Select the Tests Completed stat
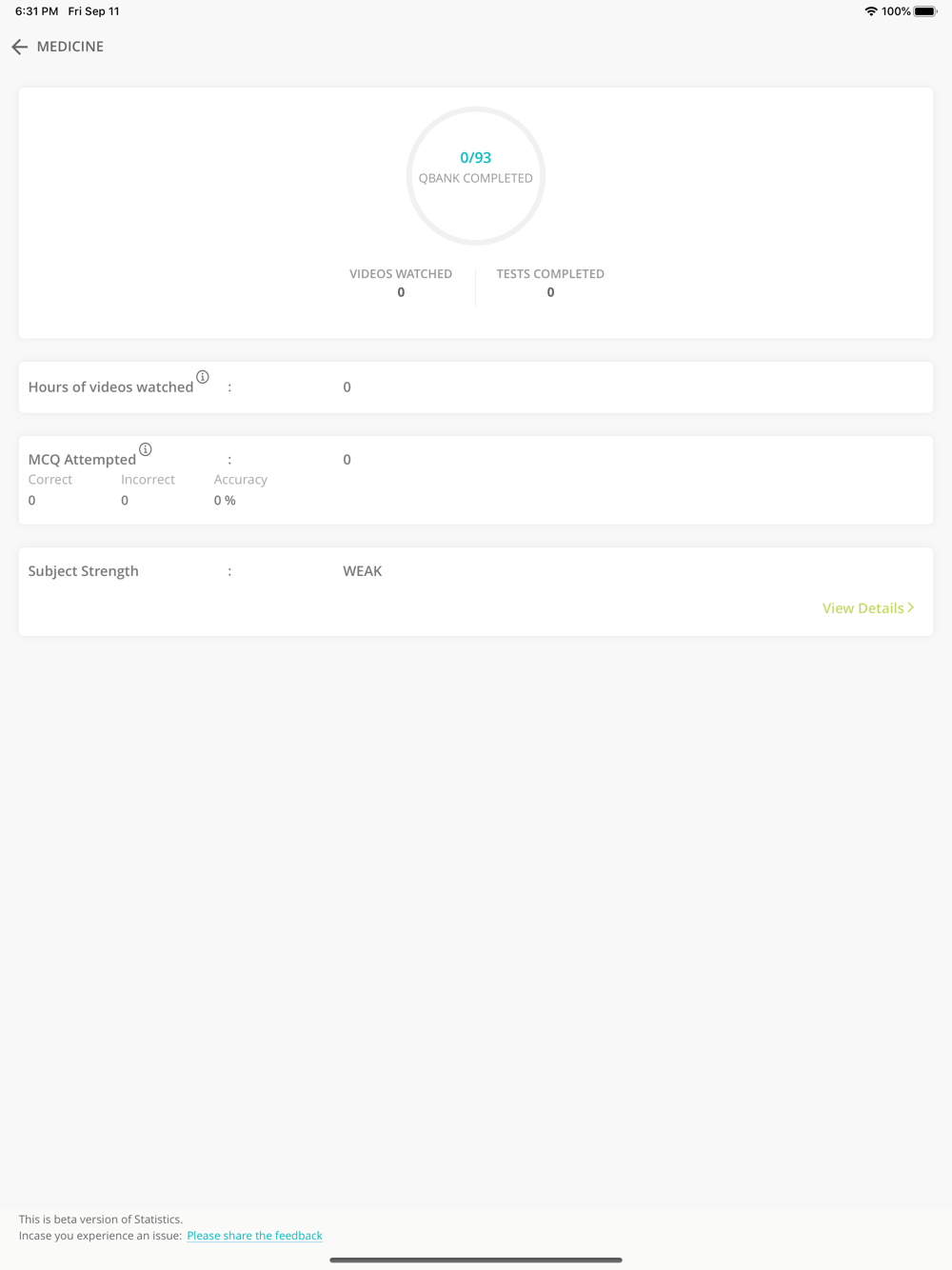 550,283
